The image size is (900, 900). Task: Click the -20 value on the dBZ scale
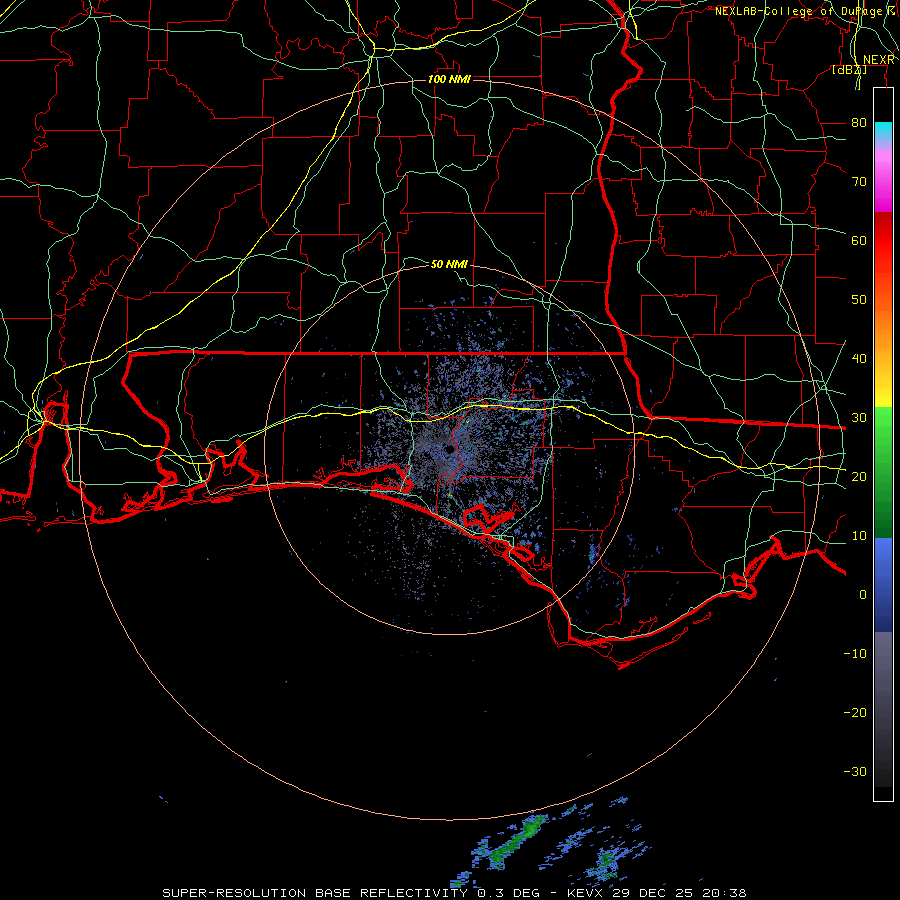click(x=855, y=712)
